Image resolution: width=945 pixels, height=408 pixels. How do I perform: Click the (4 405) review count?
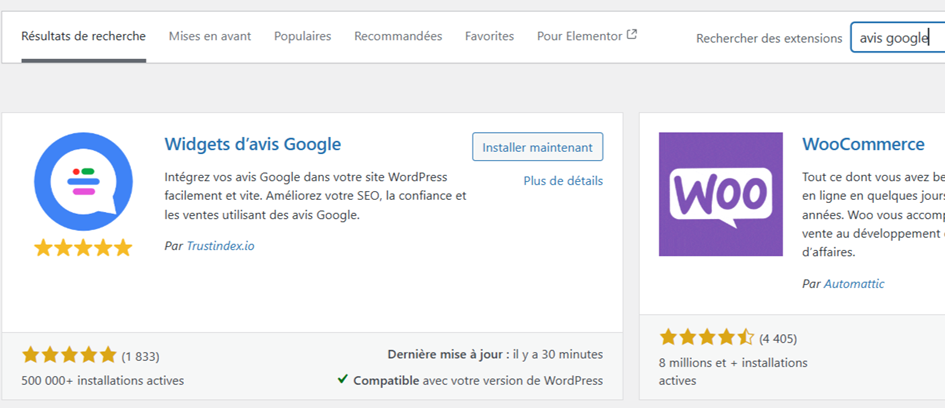(x=777, y=339)
